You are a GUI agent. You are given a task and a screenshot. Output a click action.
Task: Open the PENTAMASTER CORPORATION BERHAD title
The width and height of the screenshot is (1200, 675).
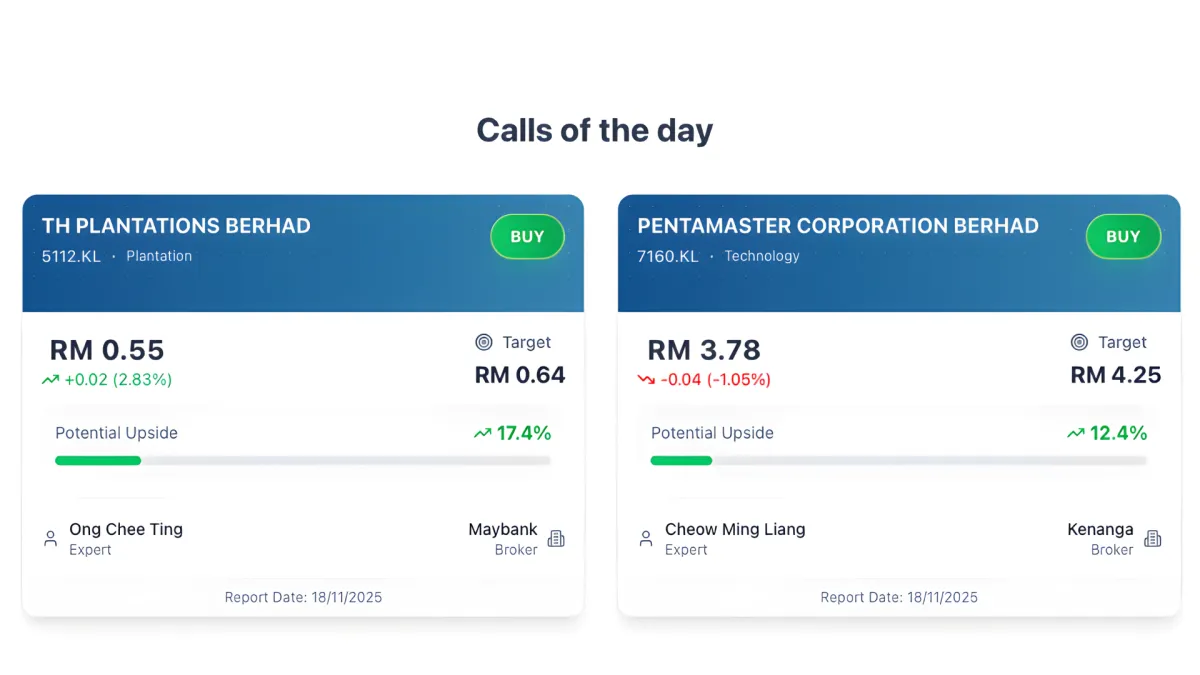click(838, 226)
